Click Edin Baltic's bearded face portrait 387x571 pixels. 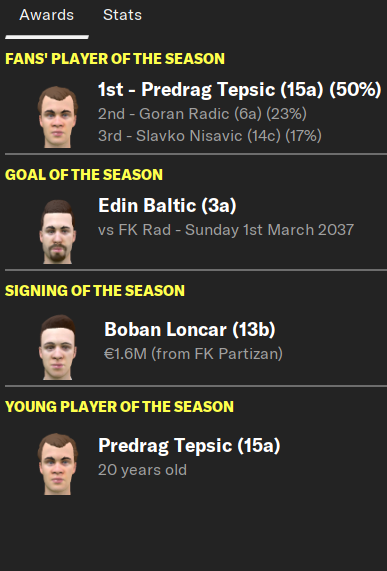coord(58,232)
